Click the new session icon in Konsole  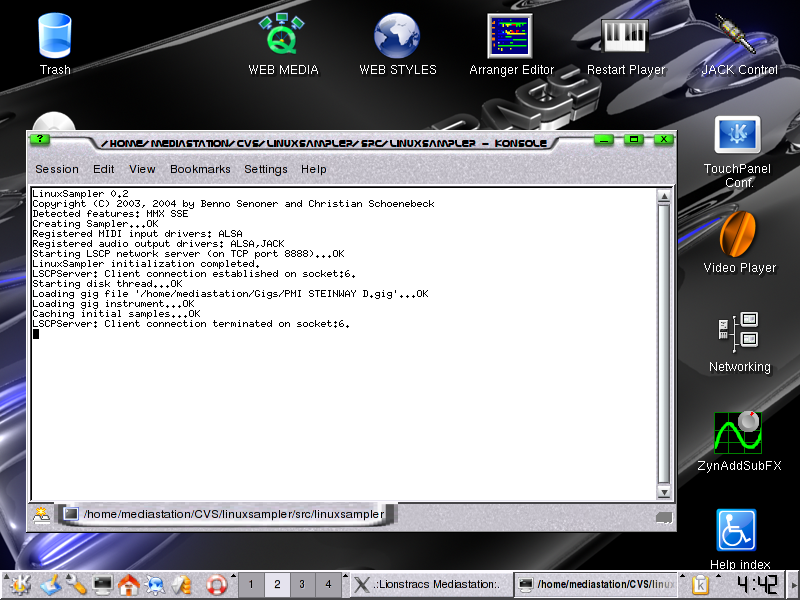(41, 515)
